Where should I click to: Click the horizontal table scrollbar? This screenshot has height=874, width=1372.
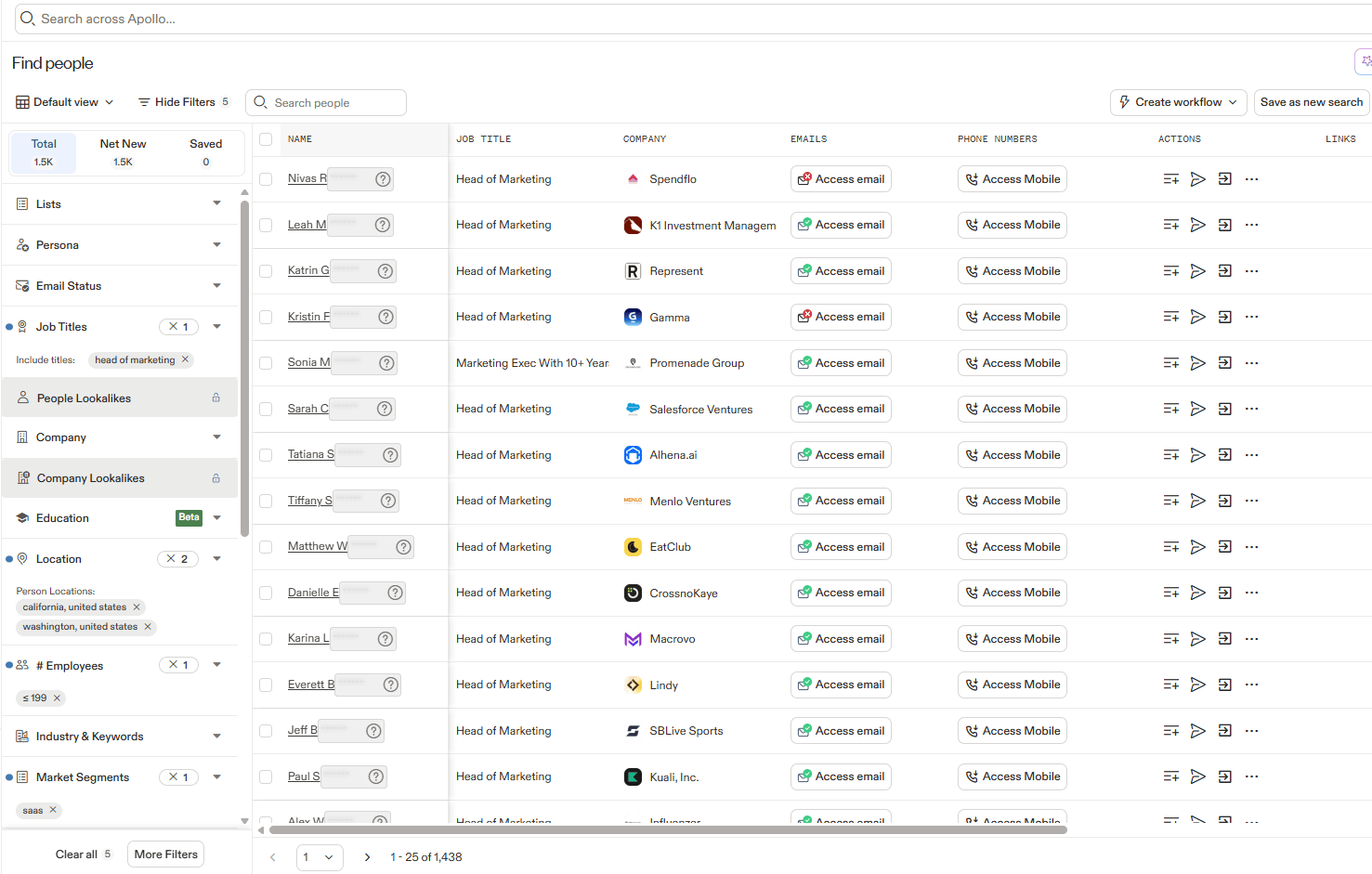click(x=668, y=830)
